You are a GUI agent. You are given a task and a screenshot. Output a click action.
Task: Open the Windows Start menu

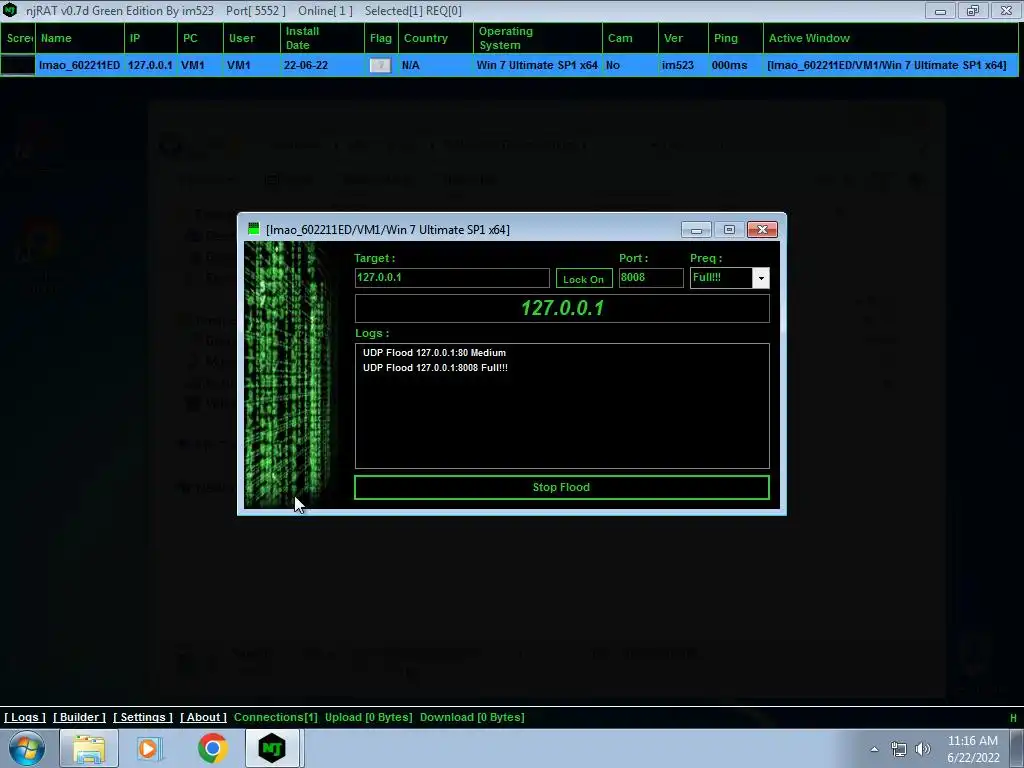click(x=26, y=748)
